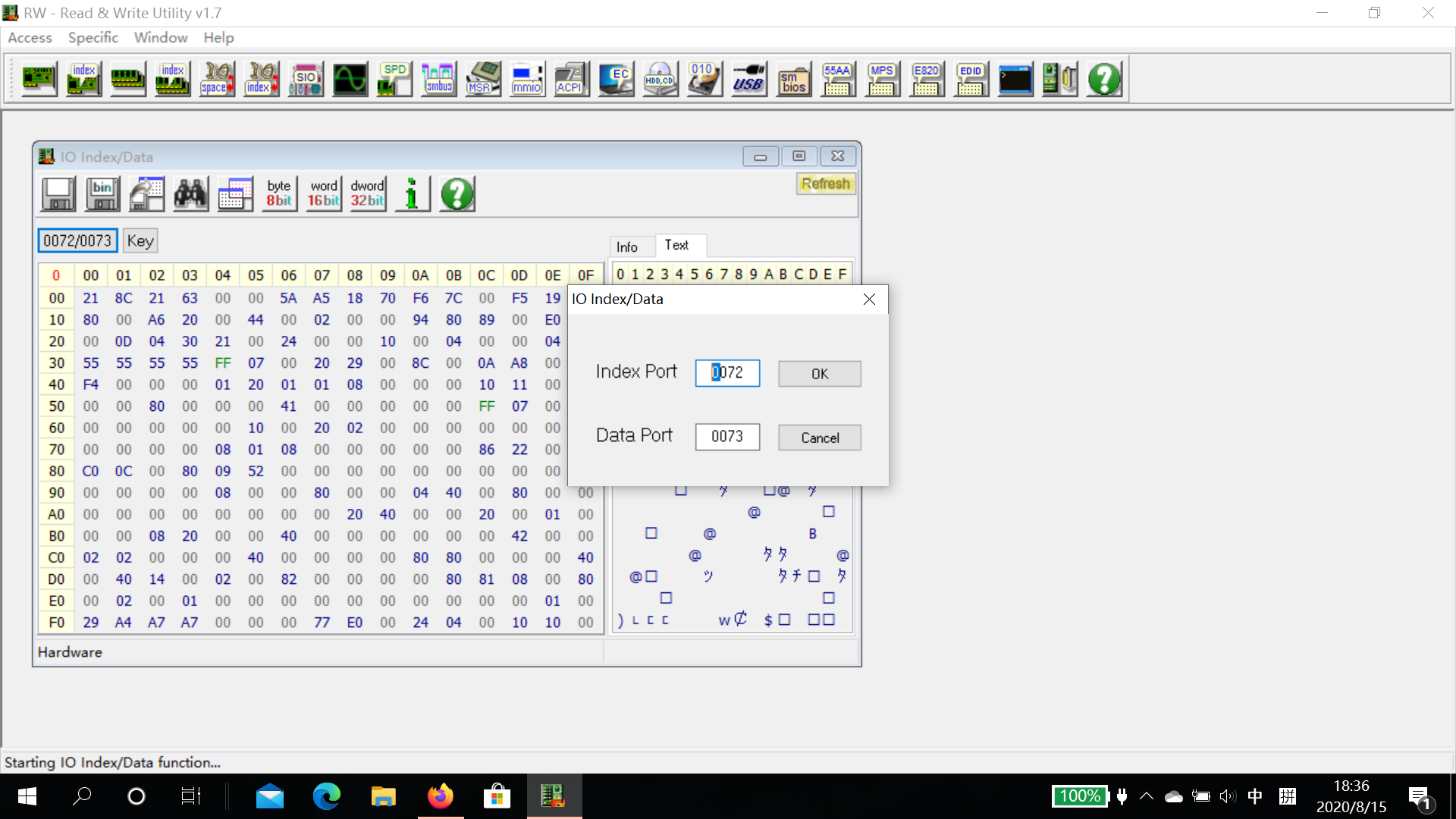The width and height of the screenshot is (1456, 819).
Task: Open the SMBus device icon
Action: 438,79
